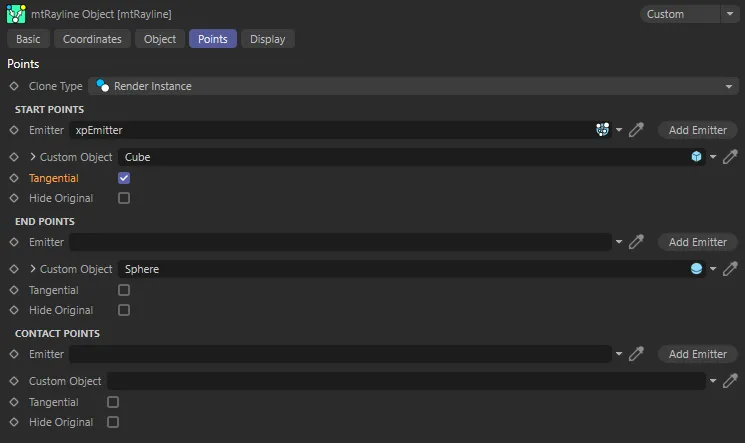Enable Hide Original under Start Points
Screen dimensions: 745x443
tap(124, 198)
